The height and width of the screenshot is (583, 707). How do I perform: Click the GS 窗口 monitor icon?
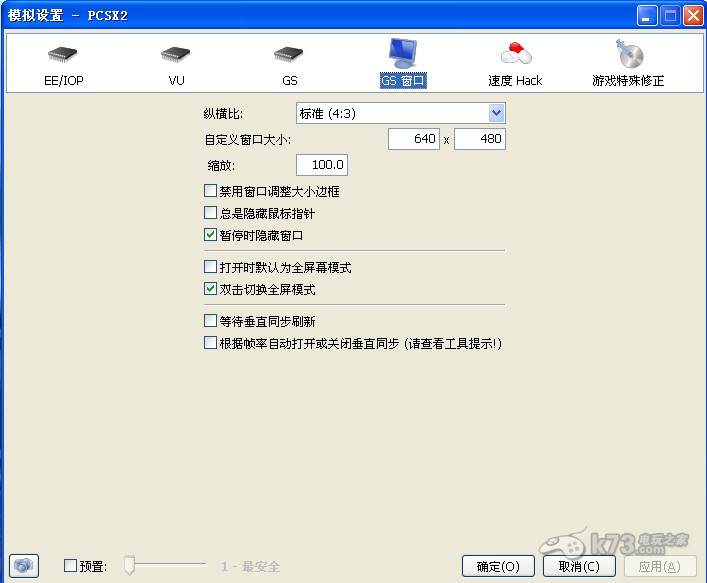click(x=403, y=54)
